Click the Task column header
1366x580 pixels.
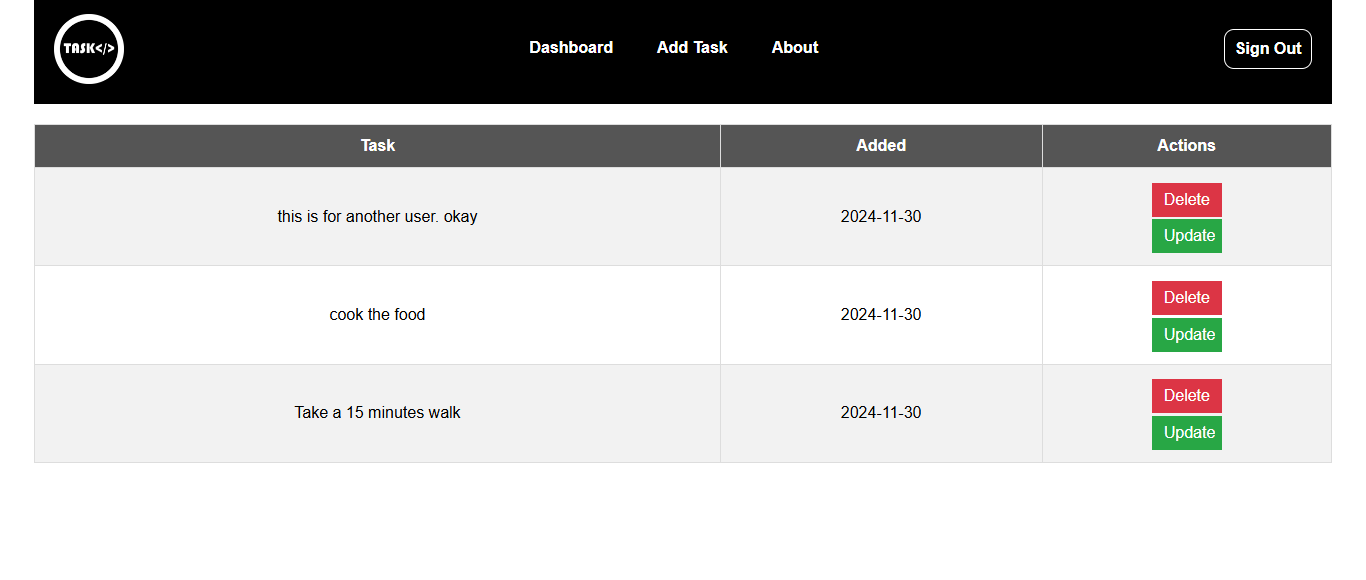coord(378,146)
